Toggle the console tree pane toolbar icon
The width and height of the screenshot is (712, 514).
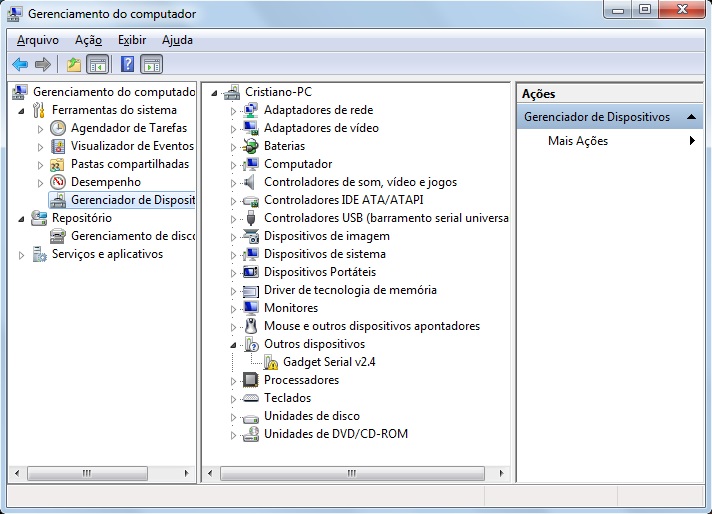pyautogui.click(x=98, y=65)
